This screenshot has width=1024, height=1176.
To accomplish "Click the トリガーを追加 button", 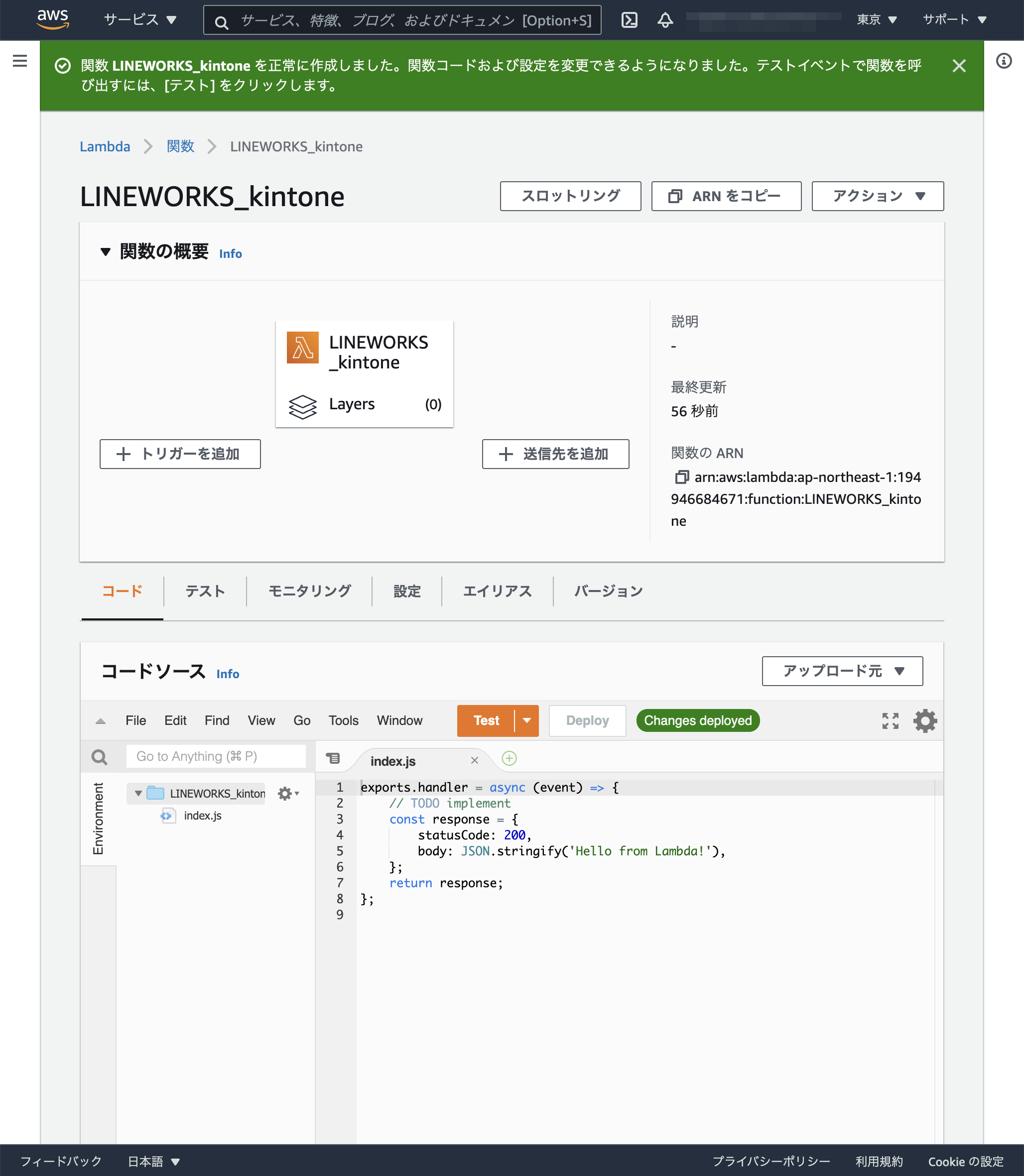I will (x=180, y=454).
